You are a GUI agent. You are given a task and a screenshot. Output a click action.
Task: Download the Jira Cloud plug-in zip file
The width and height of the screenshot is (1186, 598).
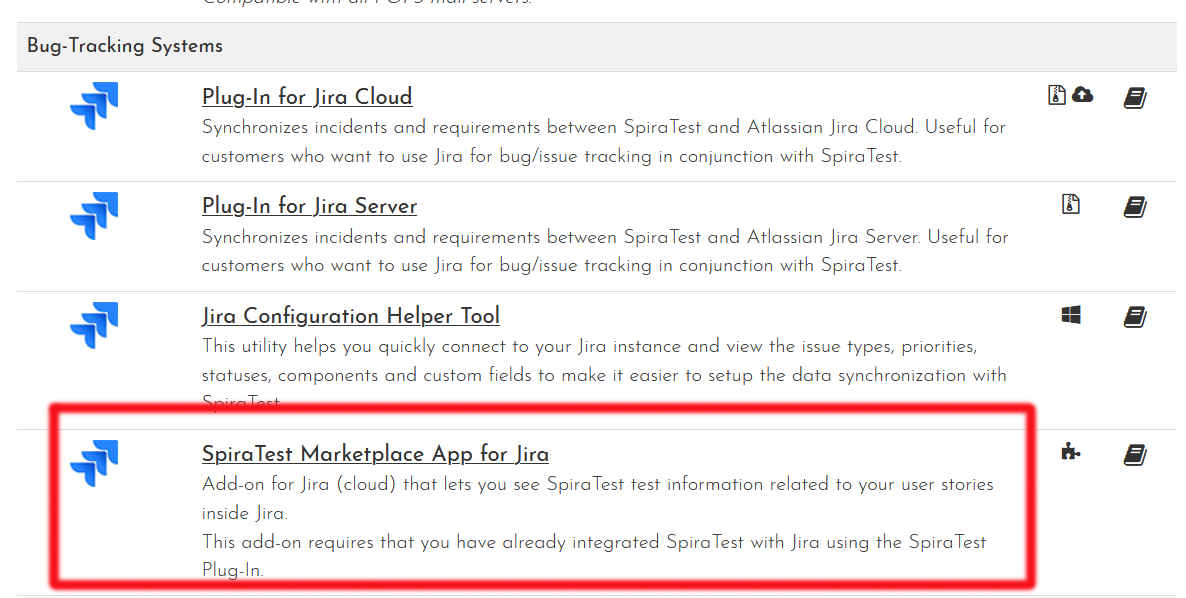tap(1057, 95)
